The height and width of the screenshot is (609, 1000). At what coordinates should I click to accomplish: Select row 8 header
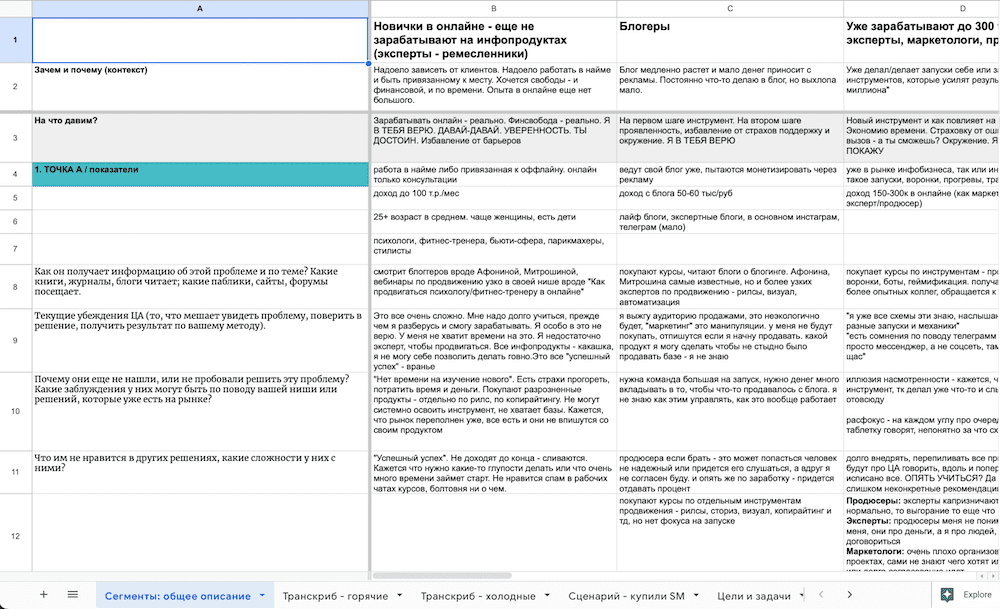[15, 288]
